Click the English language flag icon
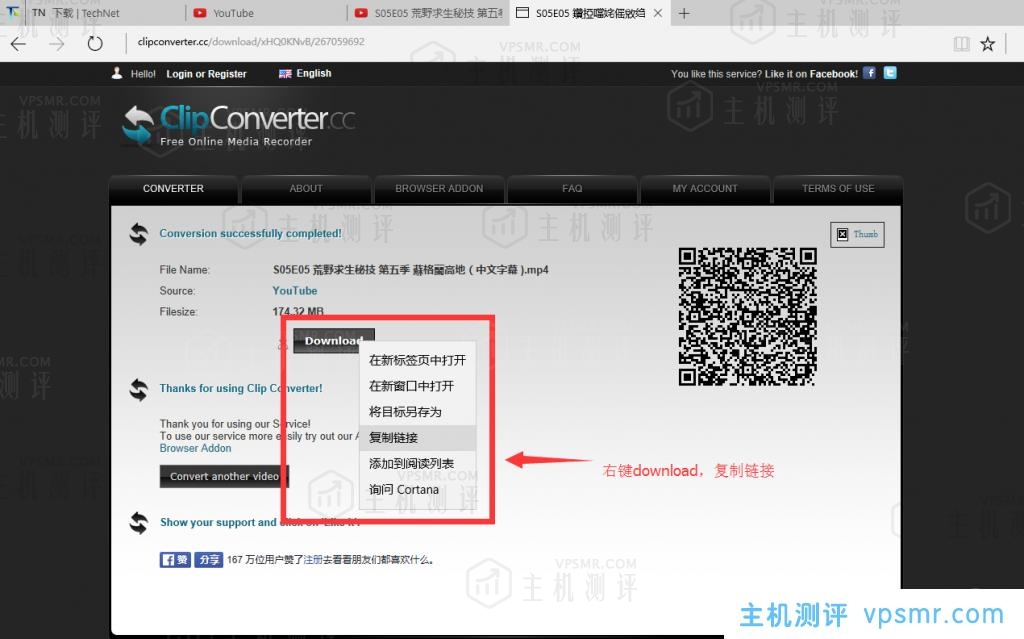The width and height of the screenshot is (1024, 639). [285, 74]
